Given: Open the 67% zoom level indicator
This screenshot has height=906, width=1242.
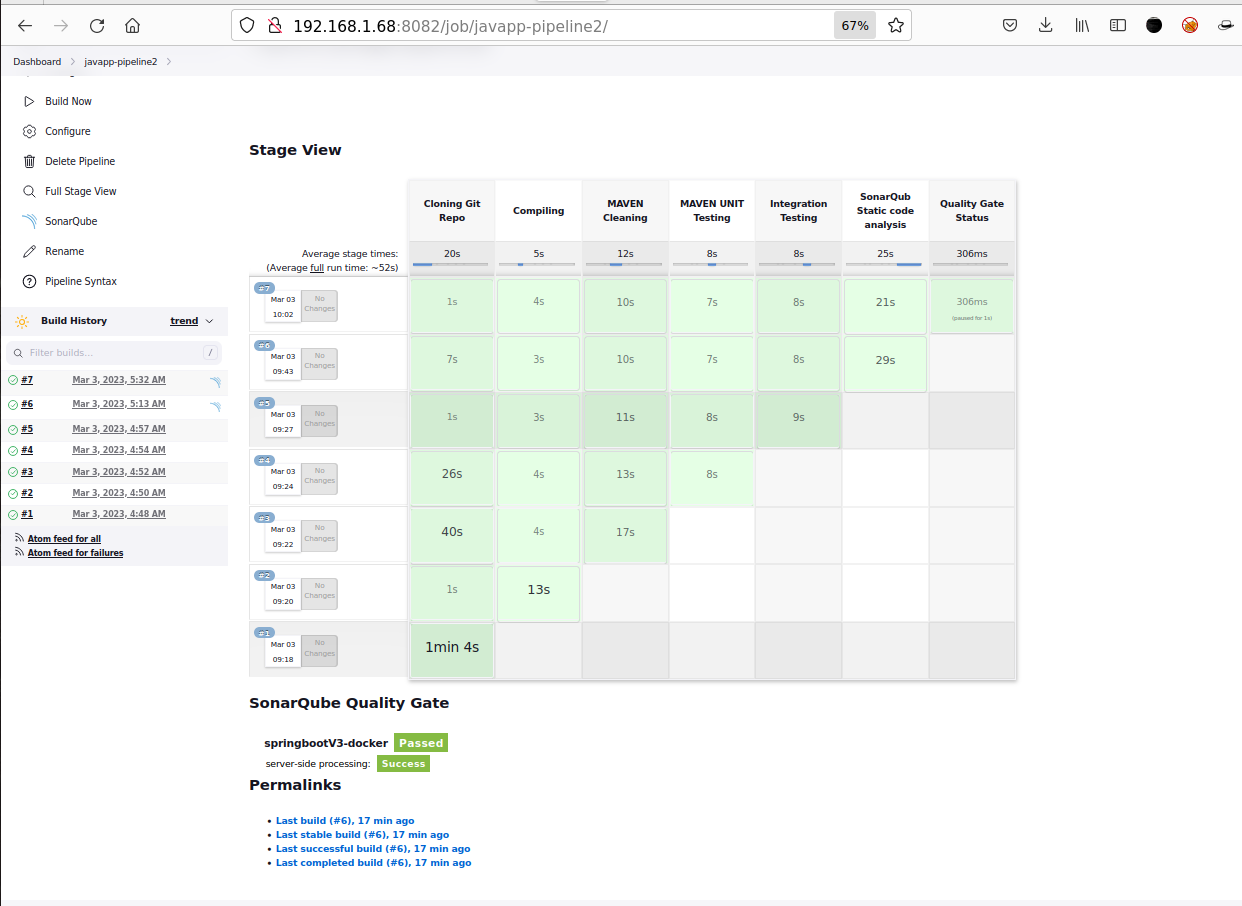Looking at the screenshot, I should click(x=855, y=26).
